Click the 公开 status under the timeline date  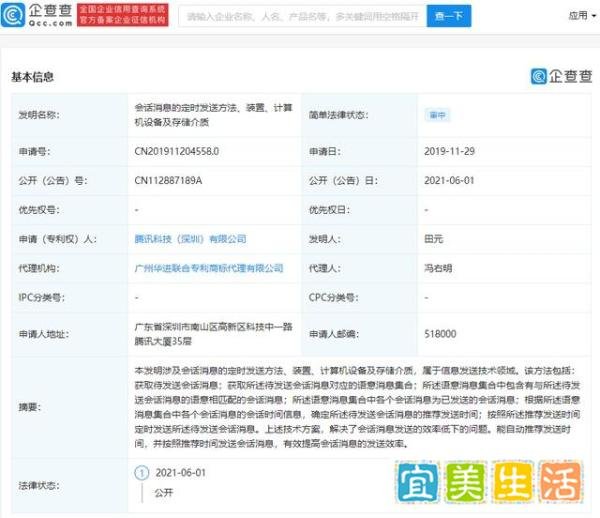[164, 492]
